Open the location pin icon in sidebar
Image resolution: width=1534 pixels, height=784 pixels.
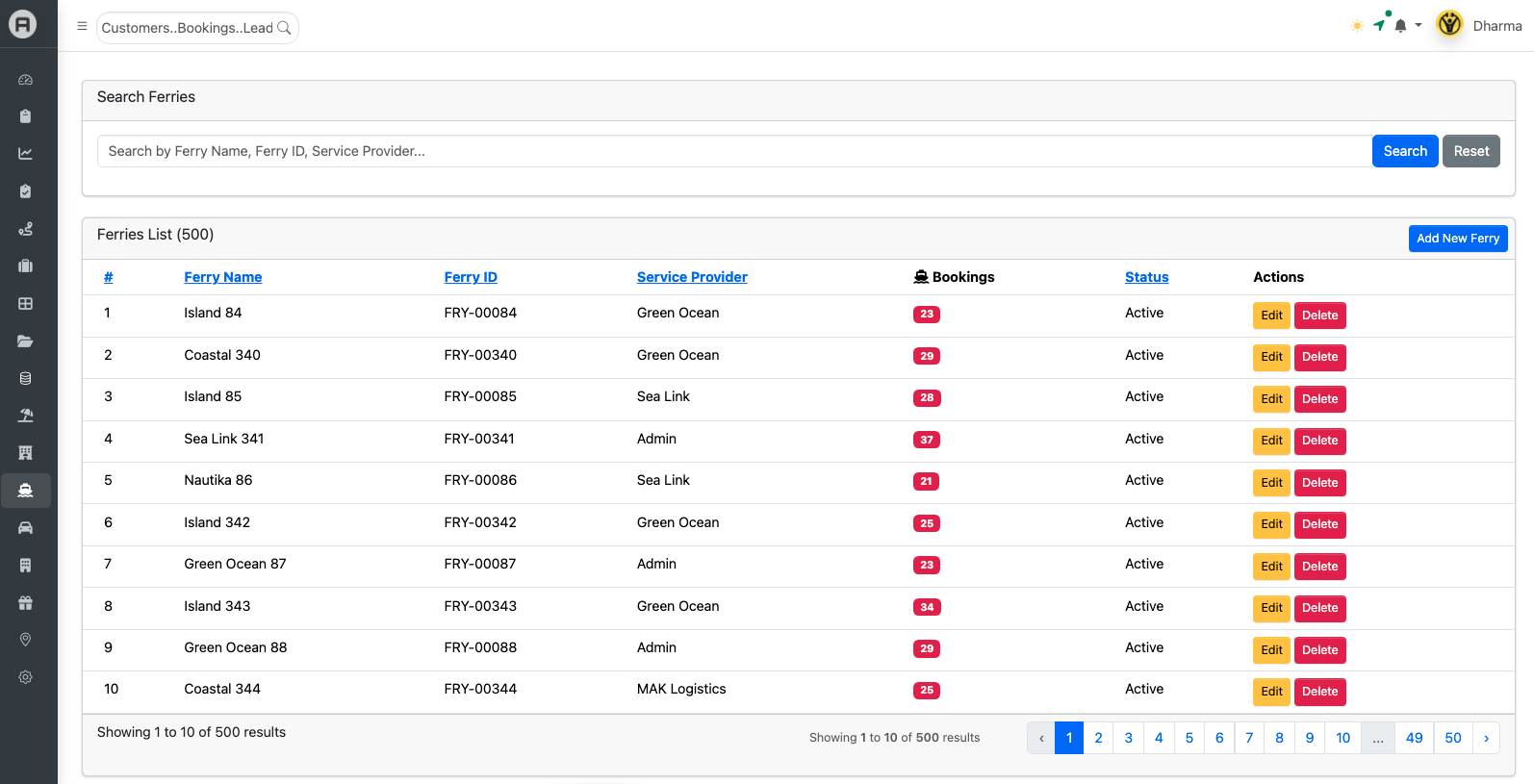(x=26, y=641)
